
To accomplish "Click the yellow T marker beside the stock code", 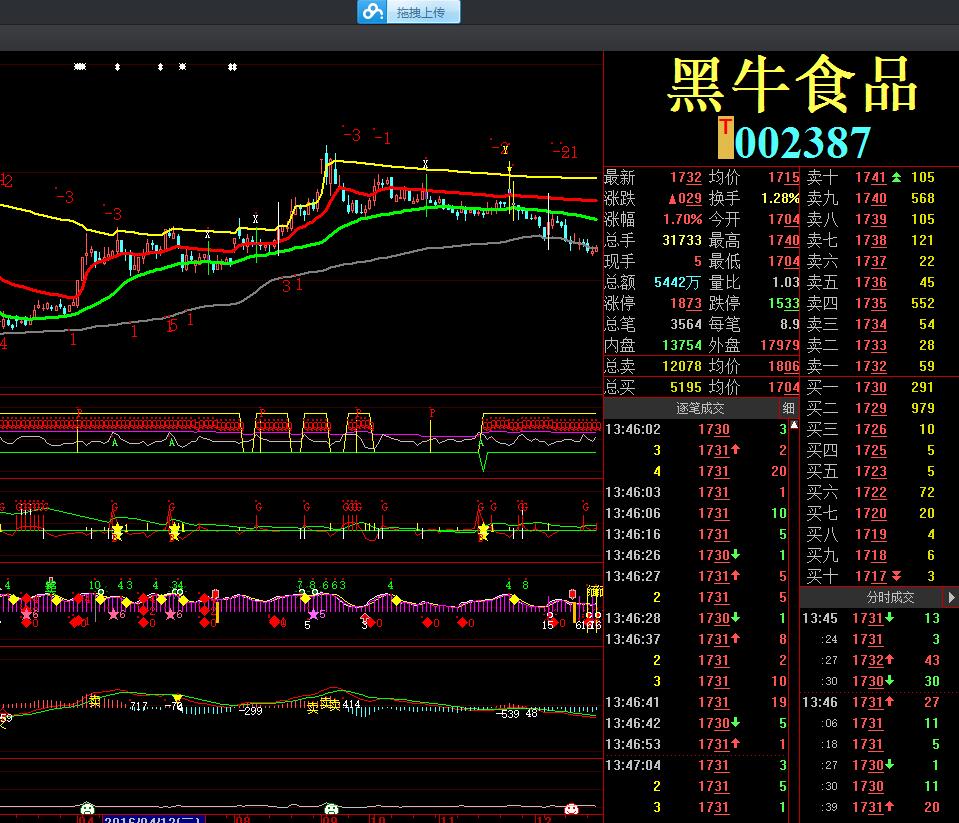I will coord(725,137).
